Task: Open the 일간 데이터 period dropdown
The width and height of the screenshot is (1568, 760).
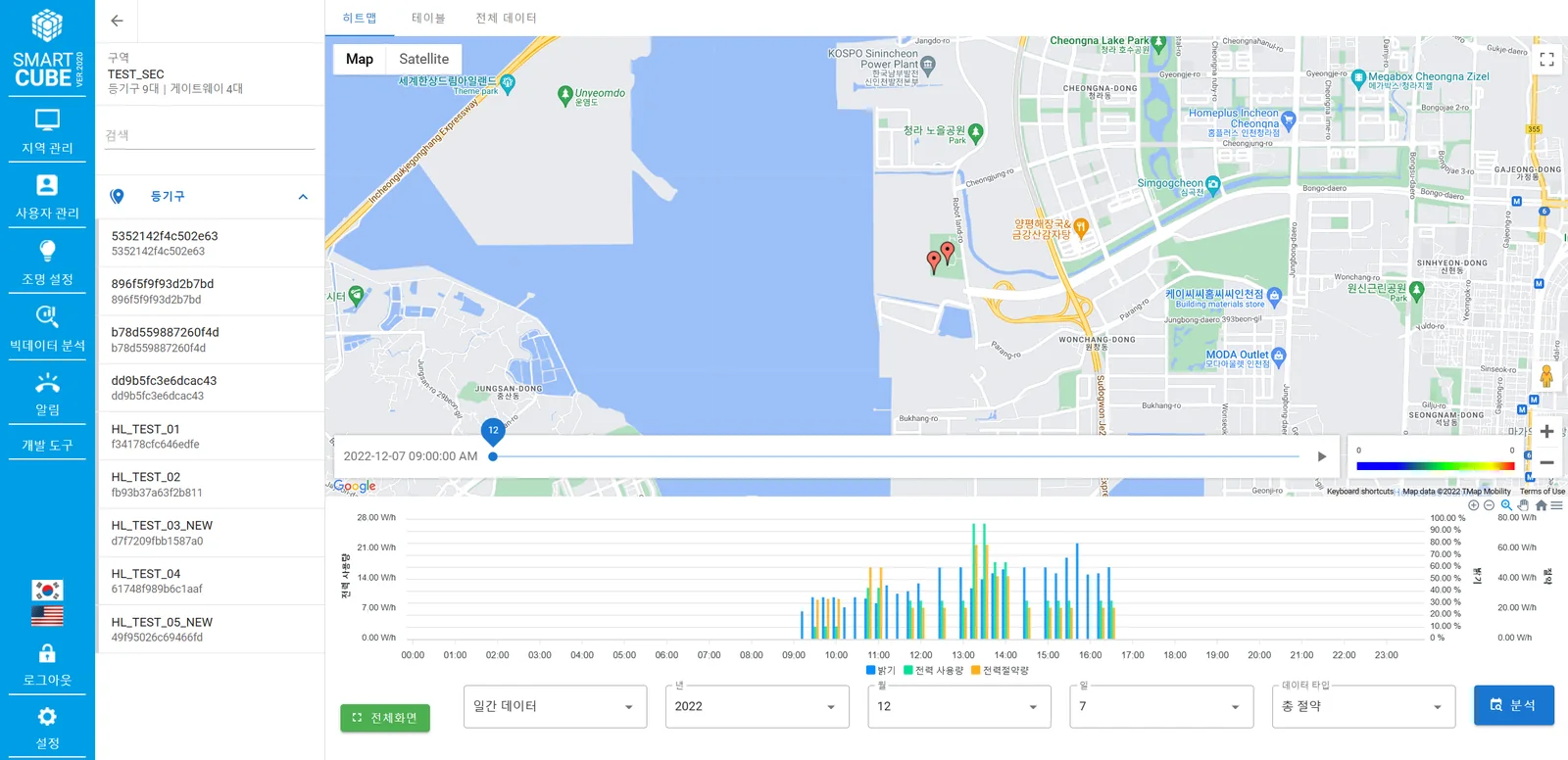Action: (x=555, y=706)
